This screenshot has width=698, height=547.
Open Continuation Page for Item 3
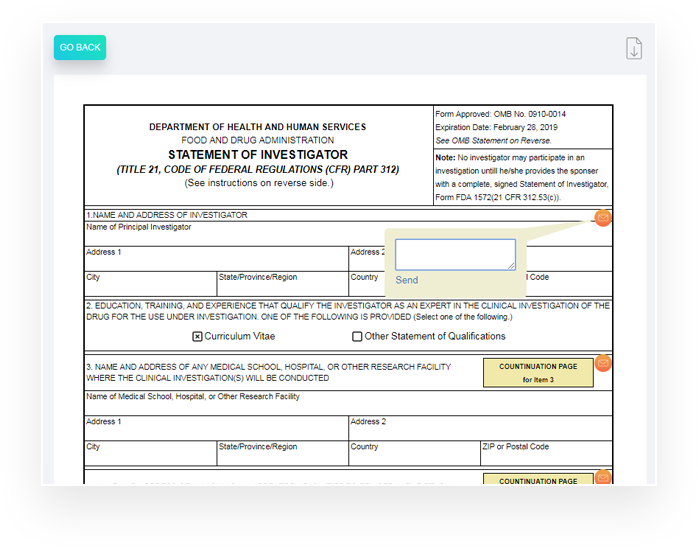click(x=538, y=373)
